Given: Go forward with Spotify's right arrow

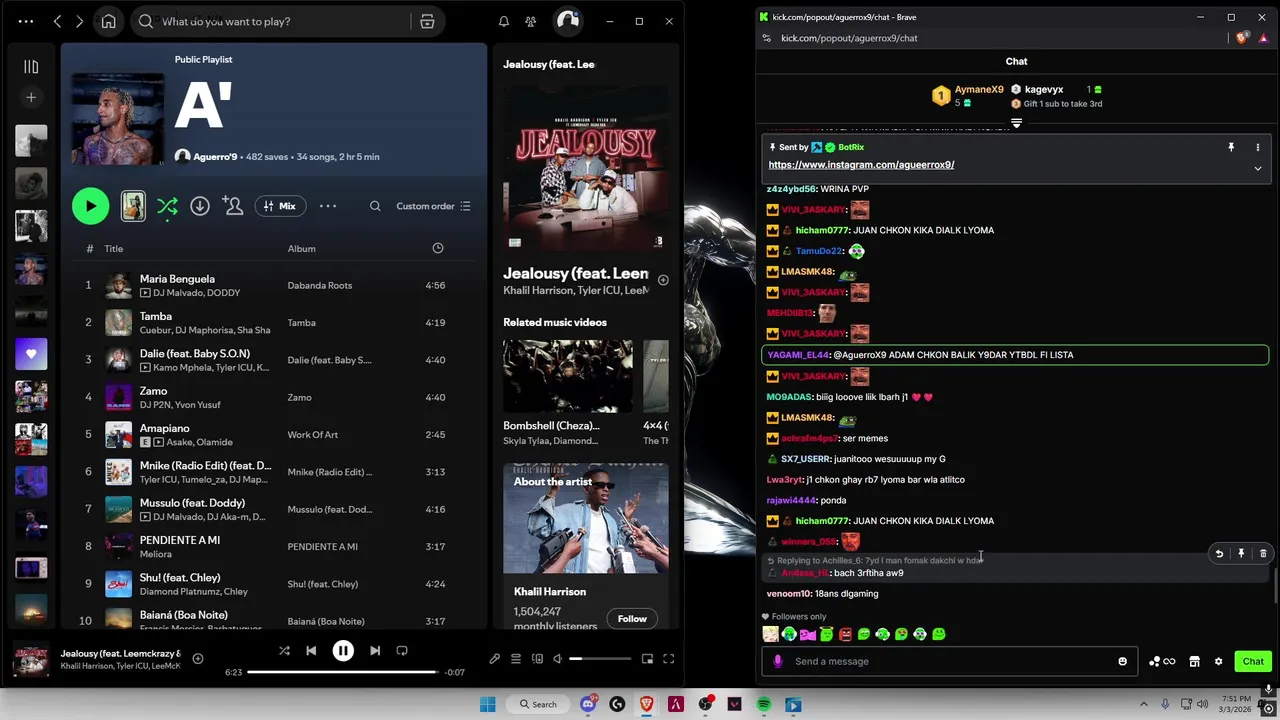Looking at the screenshot, I should click(x=80, y=21).
